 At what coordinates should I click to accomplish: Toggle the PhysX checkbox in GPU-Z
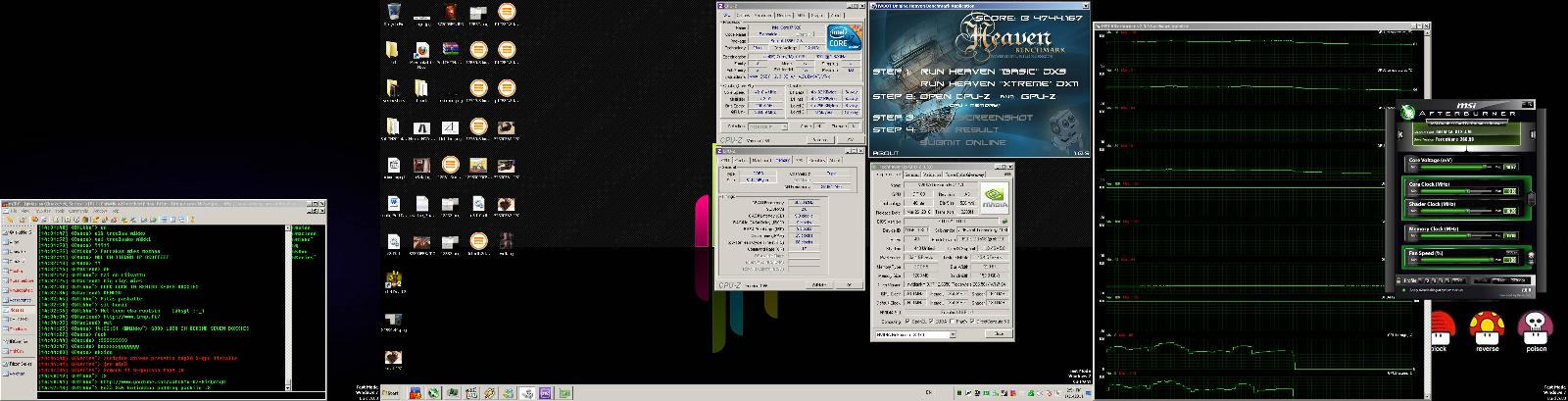(953, 320)
